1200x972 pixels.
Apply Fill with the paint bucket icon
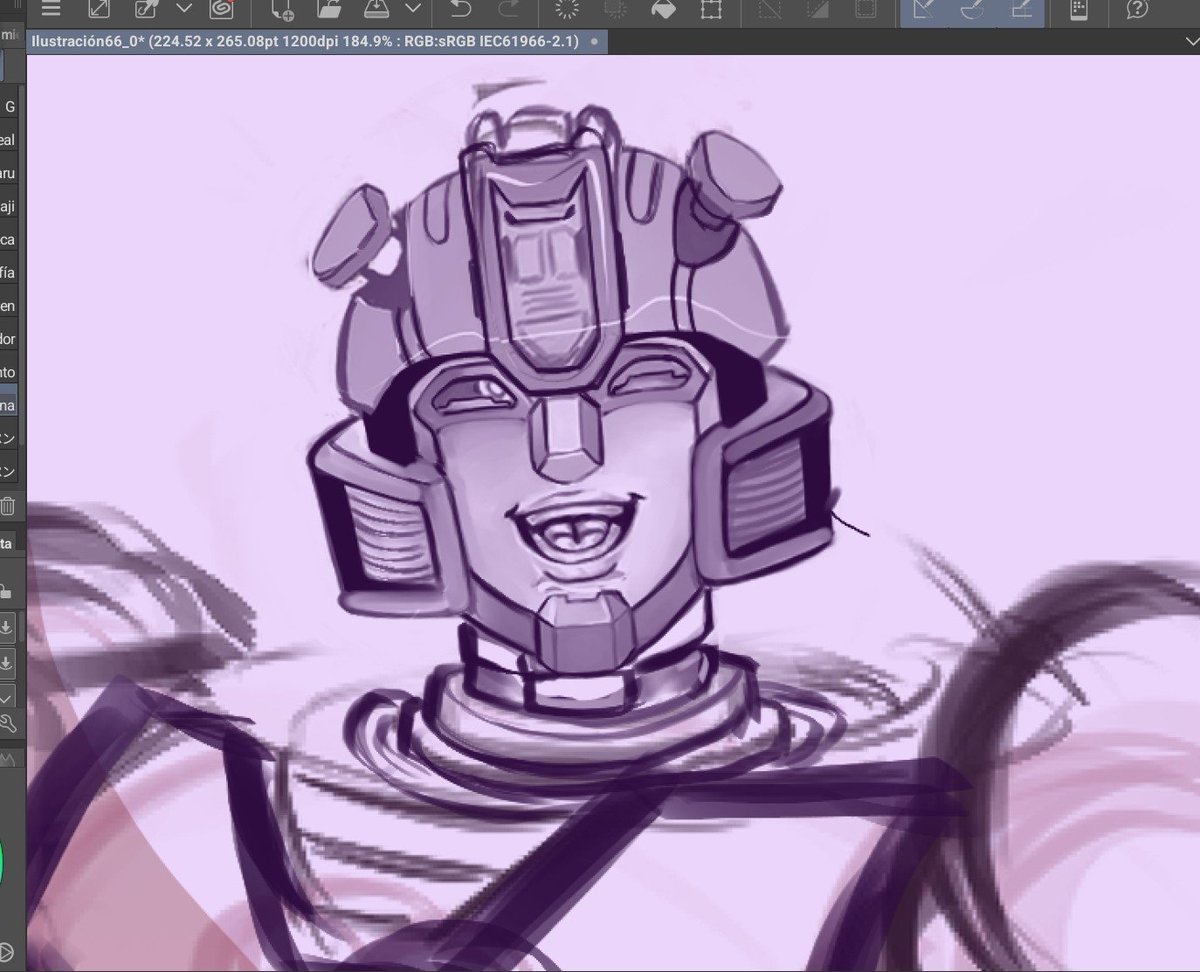click(x=663, y=10)
